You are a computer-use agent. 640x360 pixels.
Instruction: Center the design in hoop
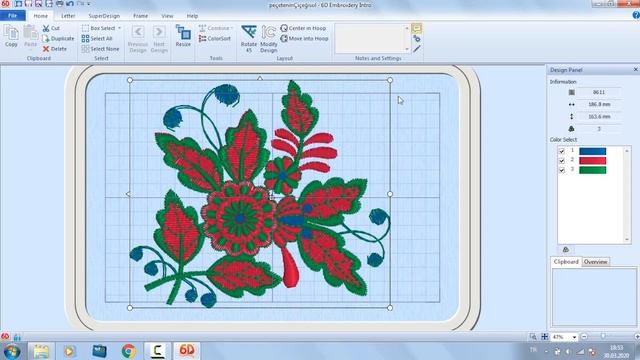[303, 28]
